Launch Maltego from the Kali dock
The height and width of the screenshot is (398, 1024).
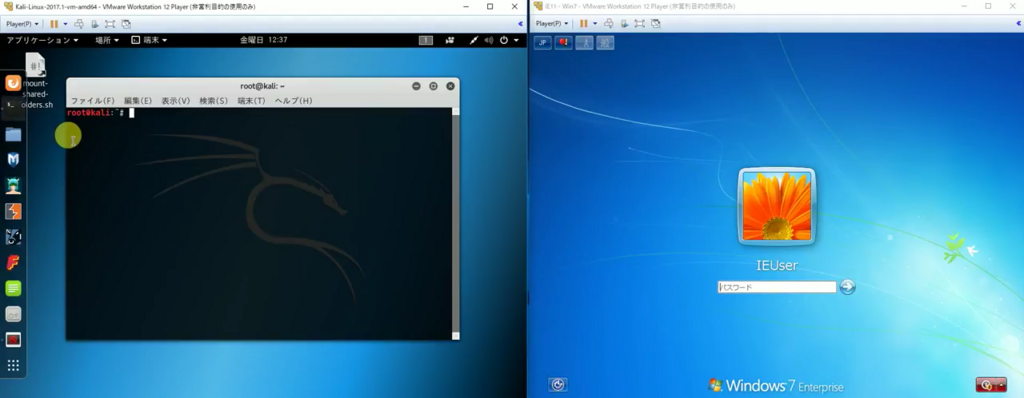tap(13, 237)
